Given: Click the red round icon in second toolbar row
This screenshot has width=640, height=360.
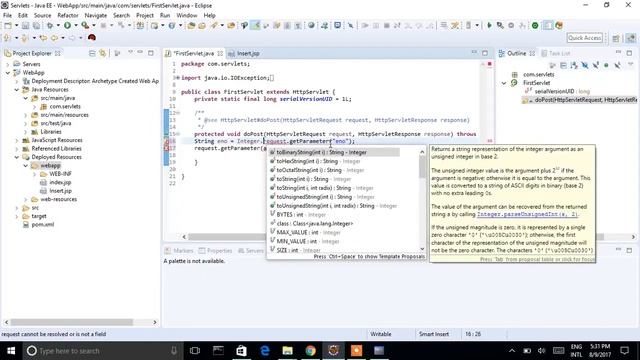Looking at the screenshot, I should coord(92,38).
